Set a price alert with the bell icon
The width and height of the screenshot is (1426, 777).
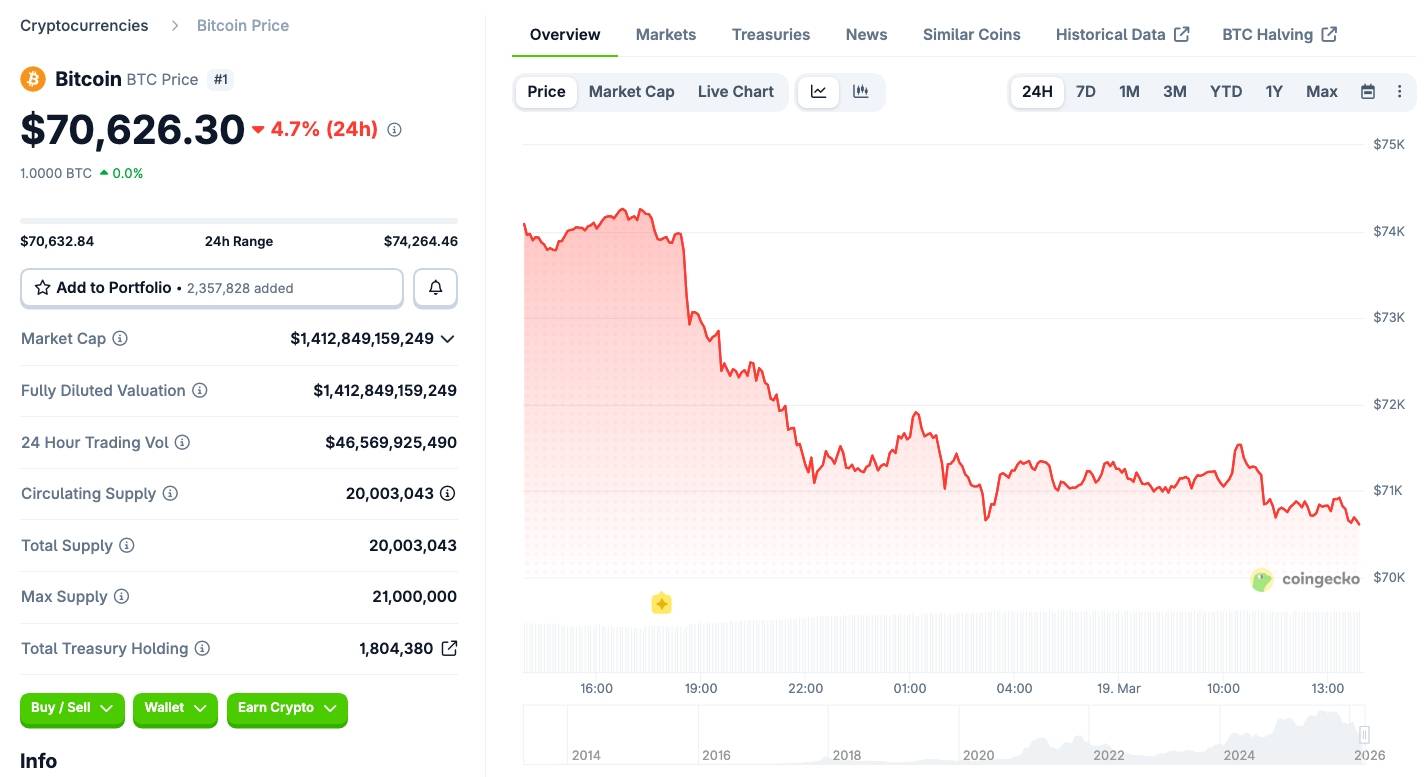coord(435,287)
